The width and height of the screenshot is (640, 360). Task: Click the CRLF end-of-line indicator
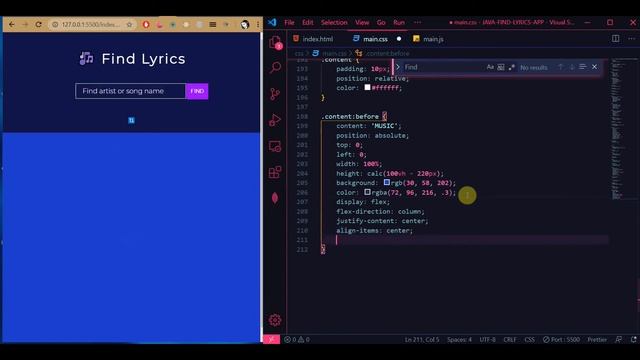point(510,339)
